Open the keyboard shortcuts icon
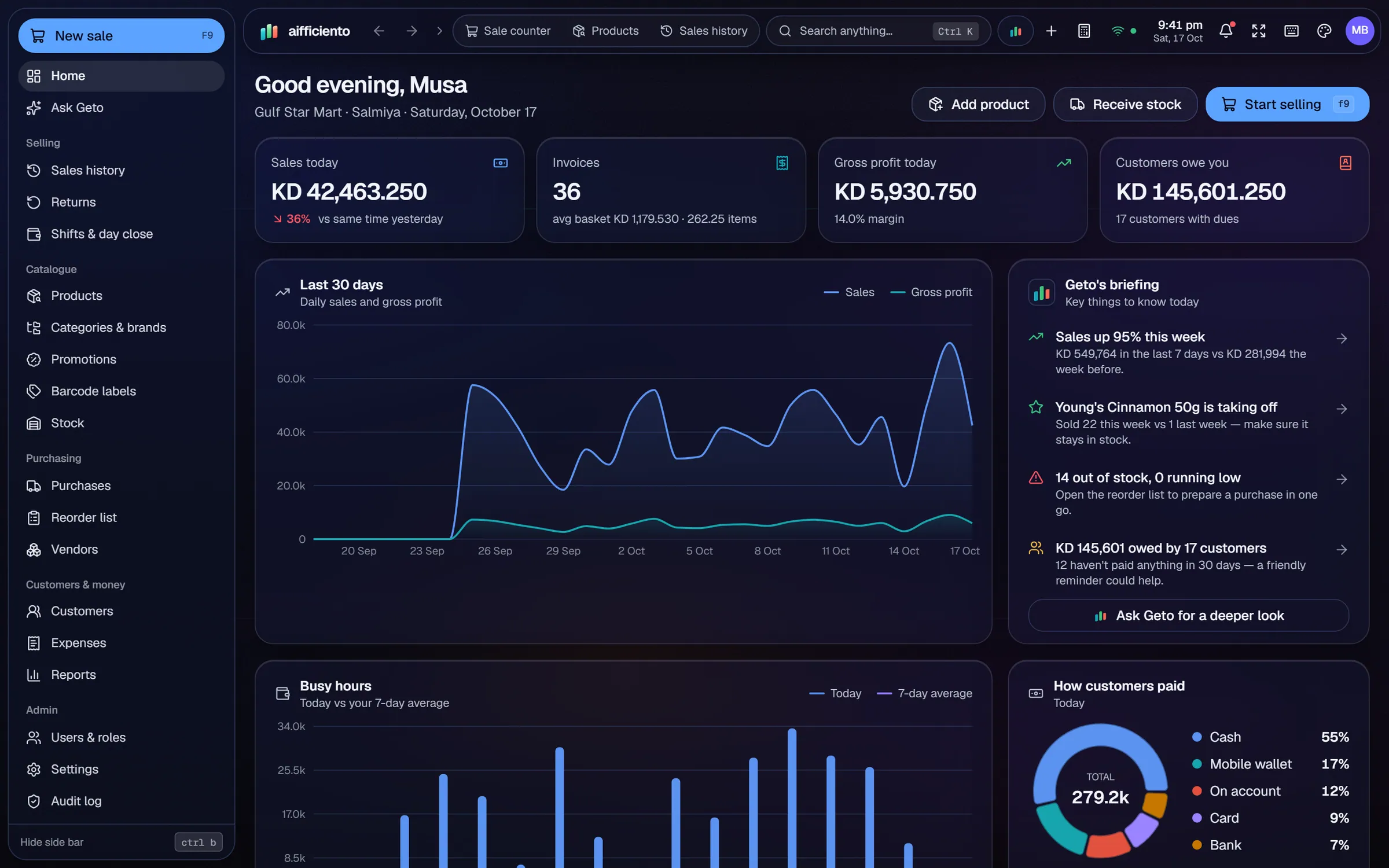Image resolution: width=1389 pixels, height=868 pixels. (x=1291, y=31)
